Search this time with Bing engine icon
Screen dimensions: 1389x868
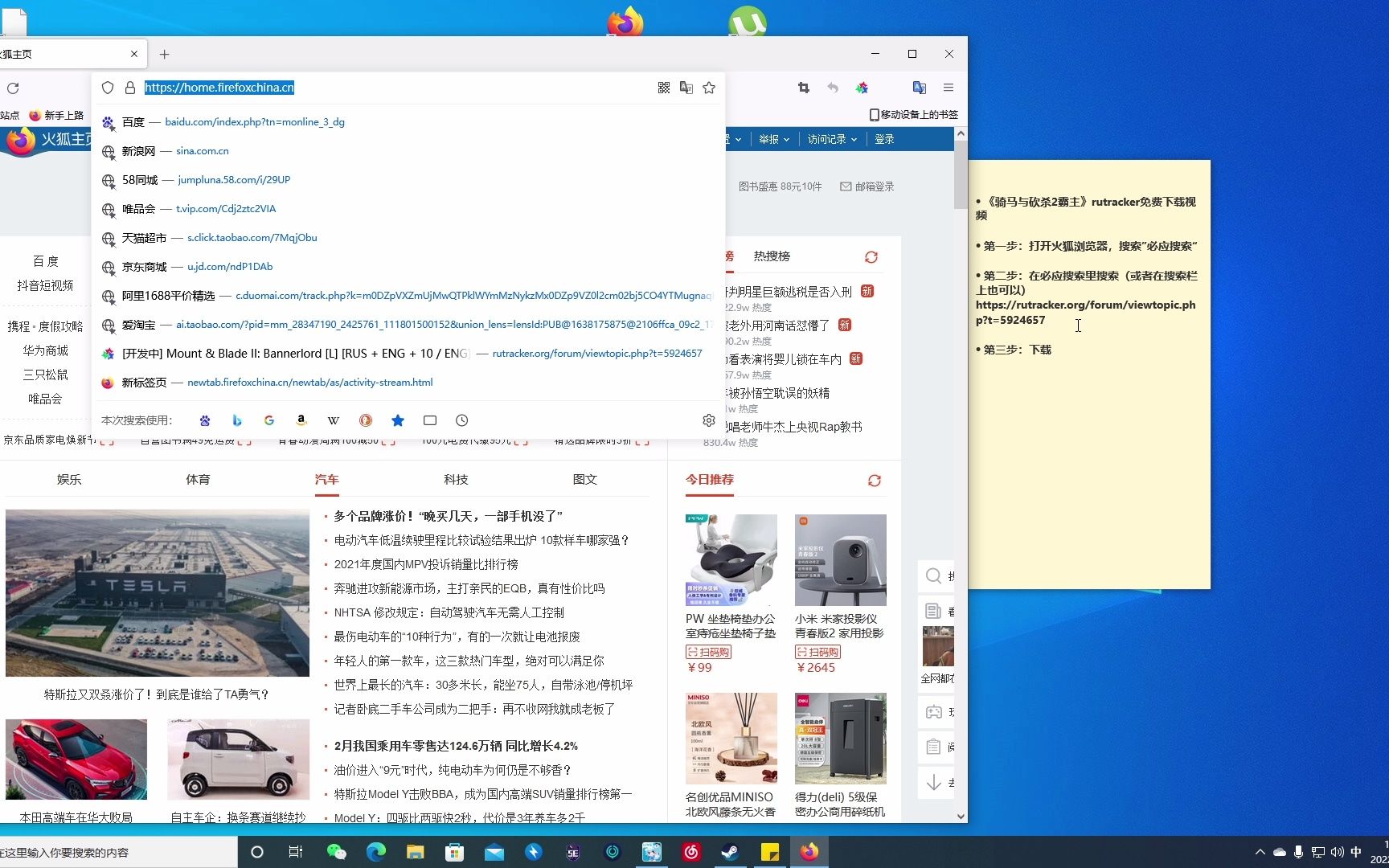click(237, 420)
